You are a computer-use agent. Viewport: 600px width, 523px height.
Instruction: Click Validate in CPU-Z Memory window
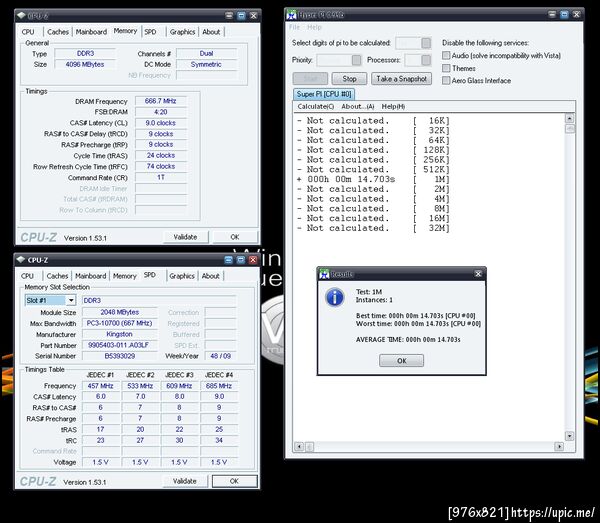(186, 237)
